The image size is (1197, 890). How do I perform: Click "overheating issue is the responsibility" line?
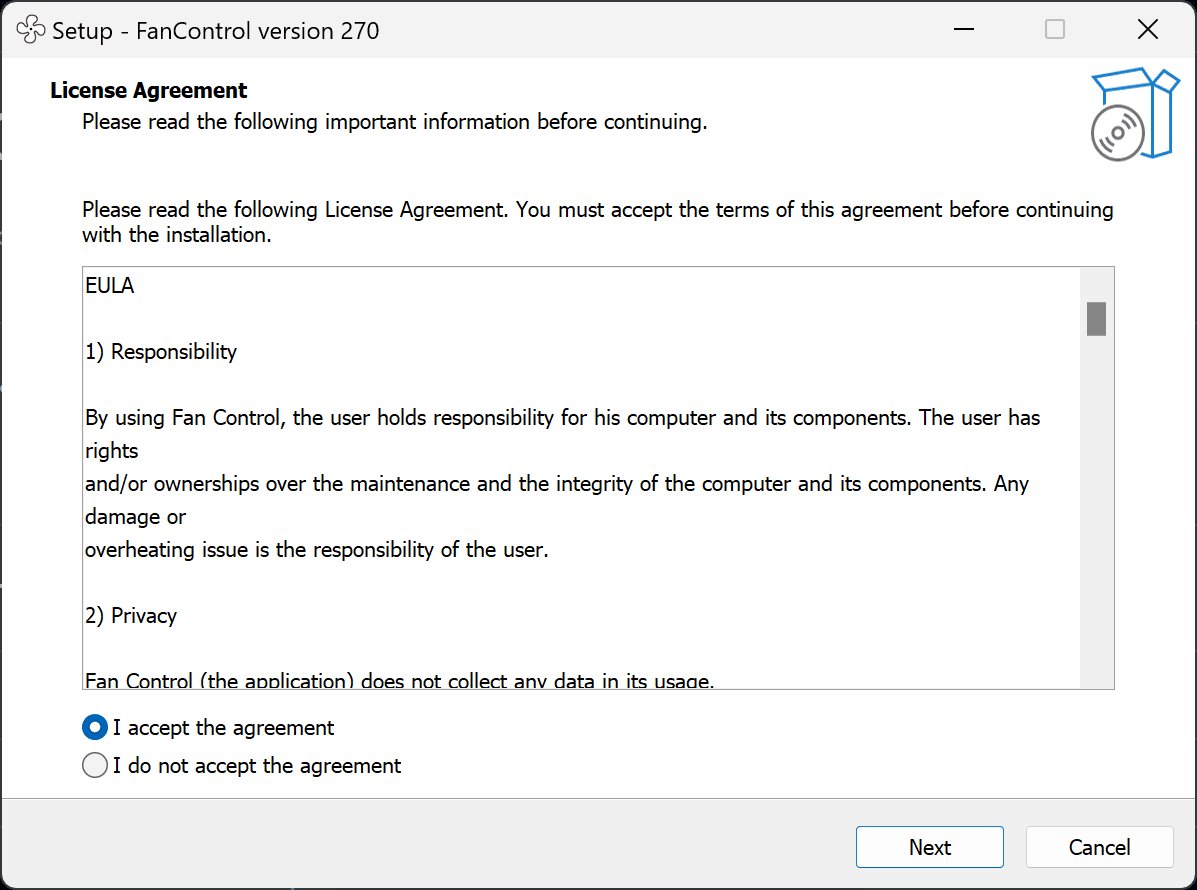[x=317, y=550]
